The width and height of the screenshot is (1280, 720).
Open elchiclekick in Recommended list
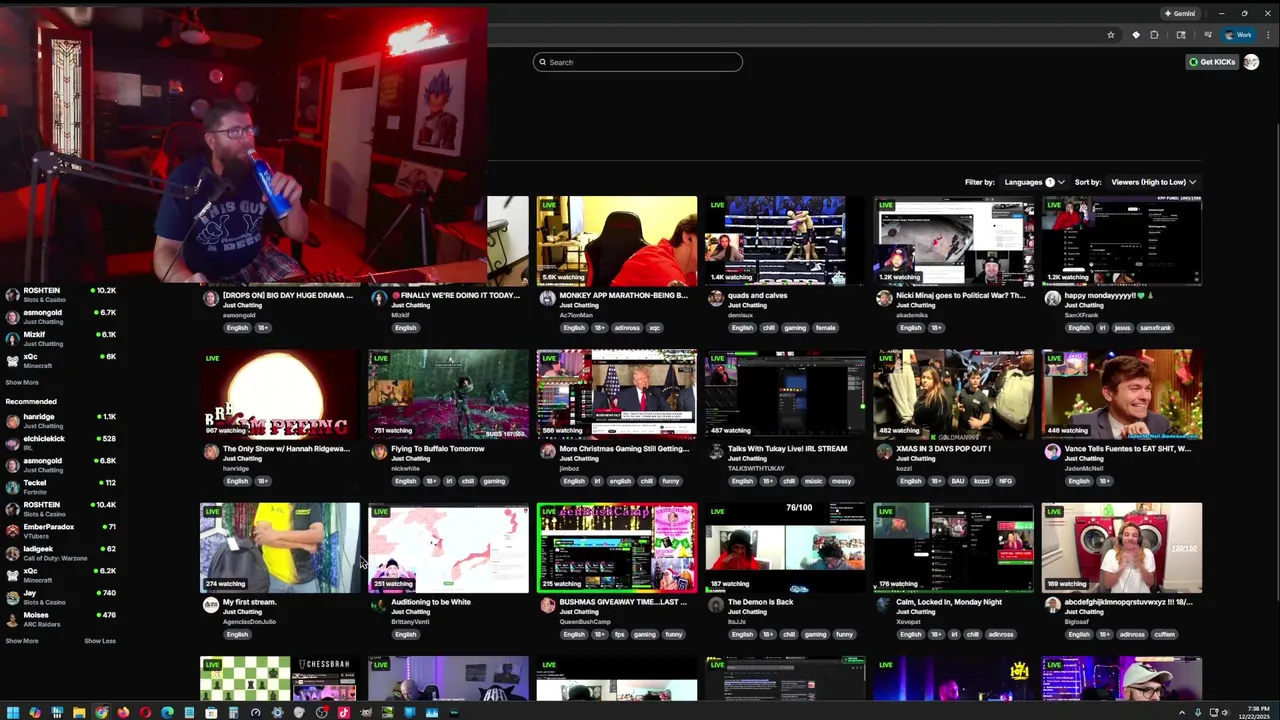click(60, 442)
